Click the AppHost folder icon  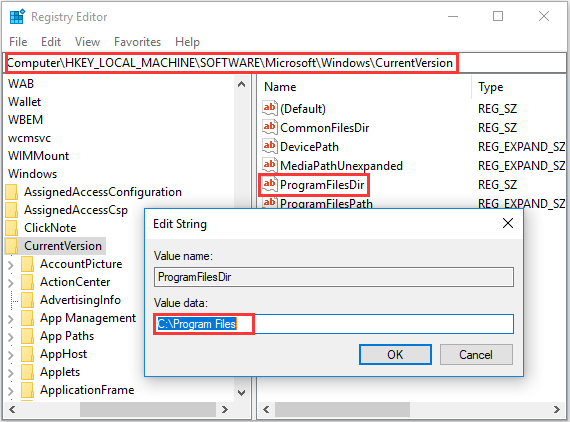pos(28,354)
